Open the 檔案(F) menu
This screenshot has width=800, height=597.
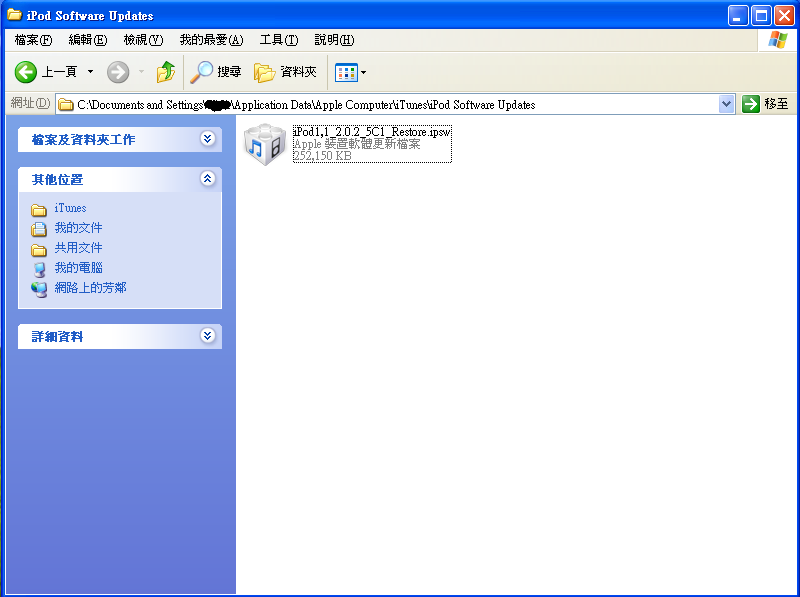click(x=33, y=40)
